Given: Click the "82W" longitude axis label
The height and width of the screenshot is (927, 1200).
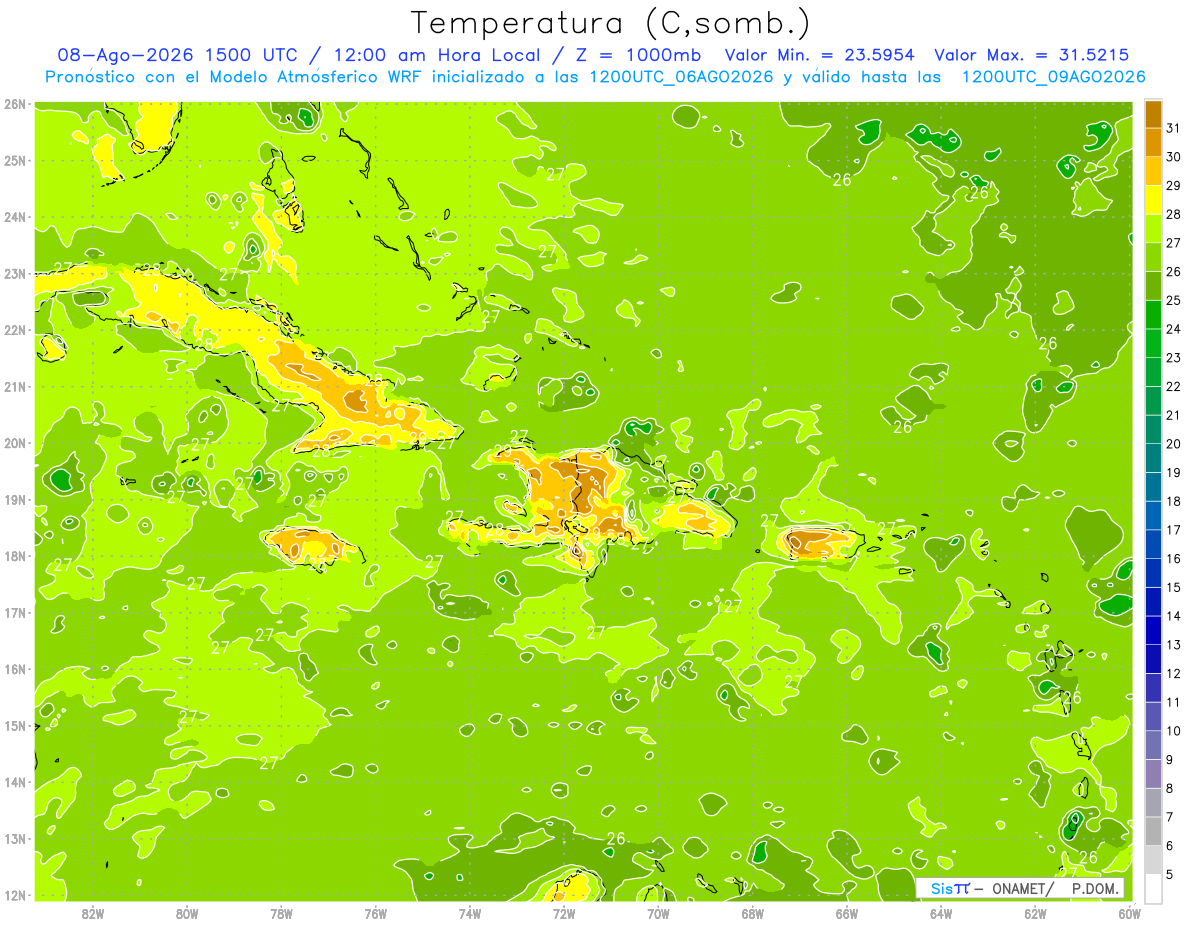Looking at the screenshot, I should (x=93, y=913).
